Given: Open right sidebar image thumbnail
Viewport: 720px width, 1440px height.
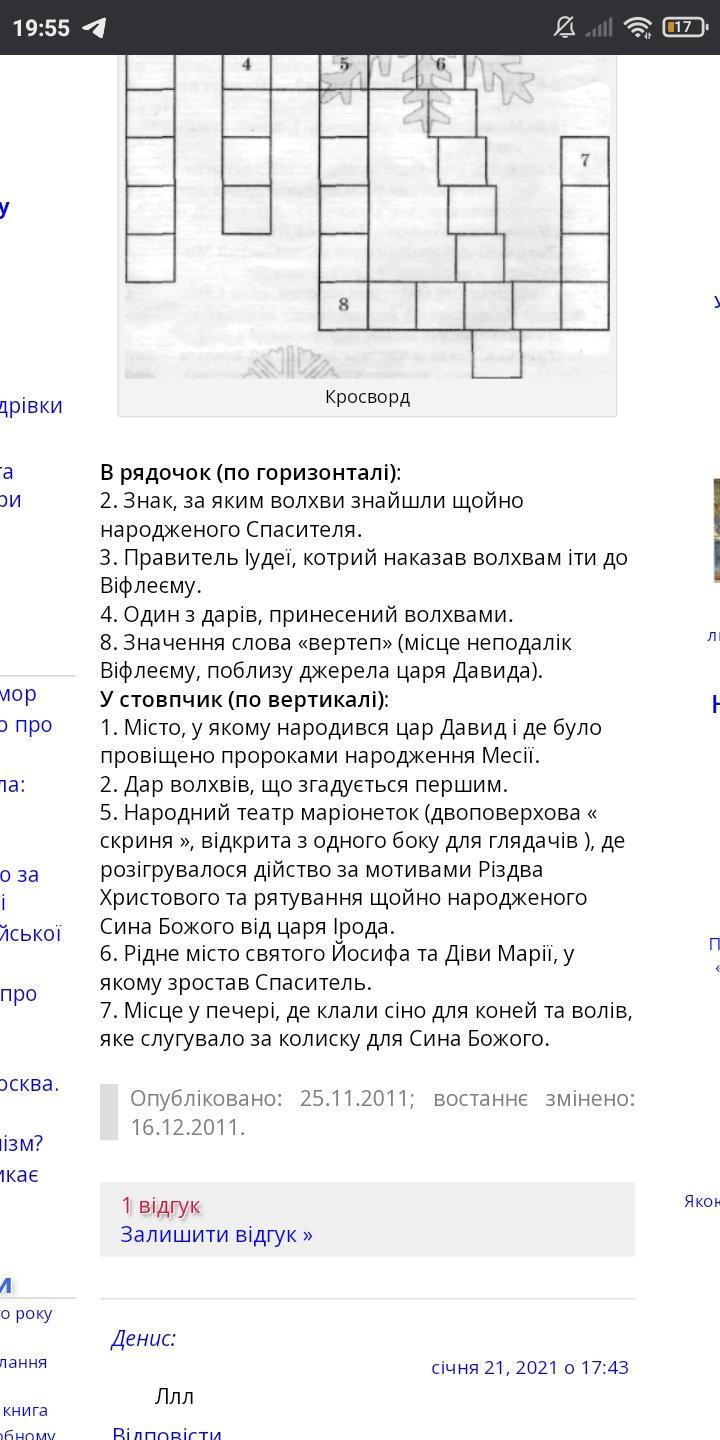Looking at the screenshot, I should point(716,530).
